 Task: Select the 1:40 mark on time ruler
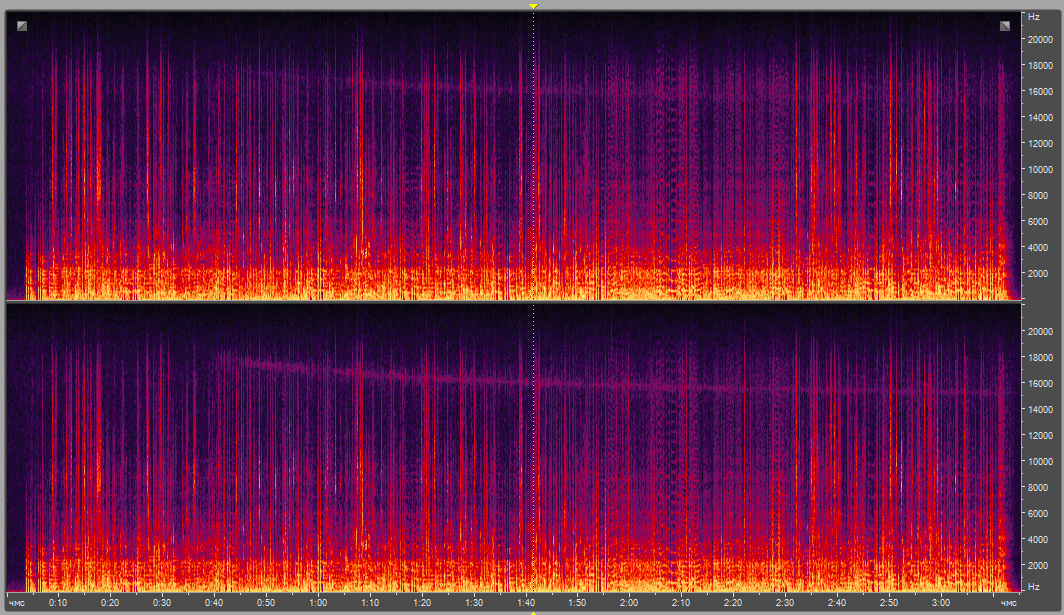click(x=525, y=603)
